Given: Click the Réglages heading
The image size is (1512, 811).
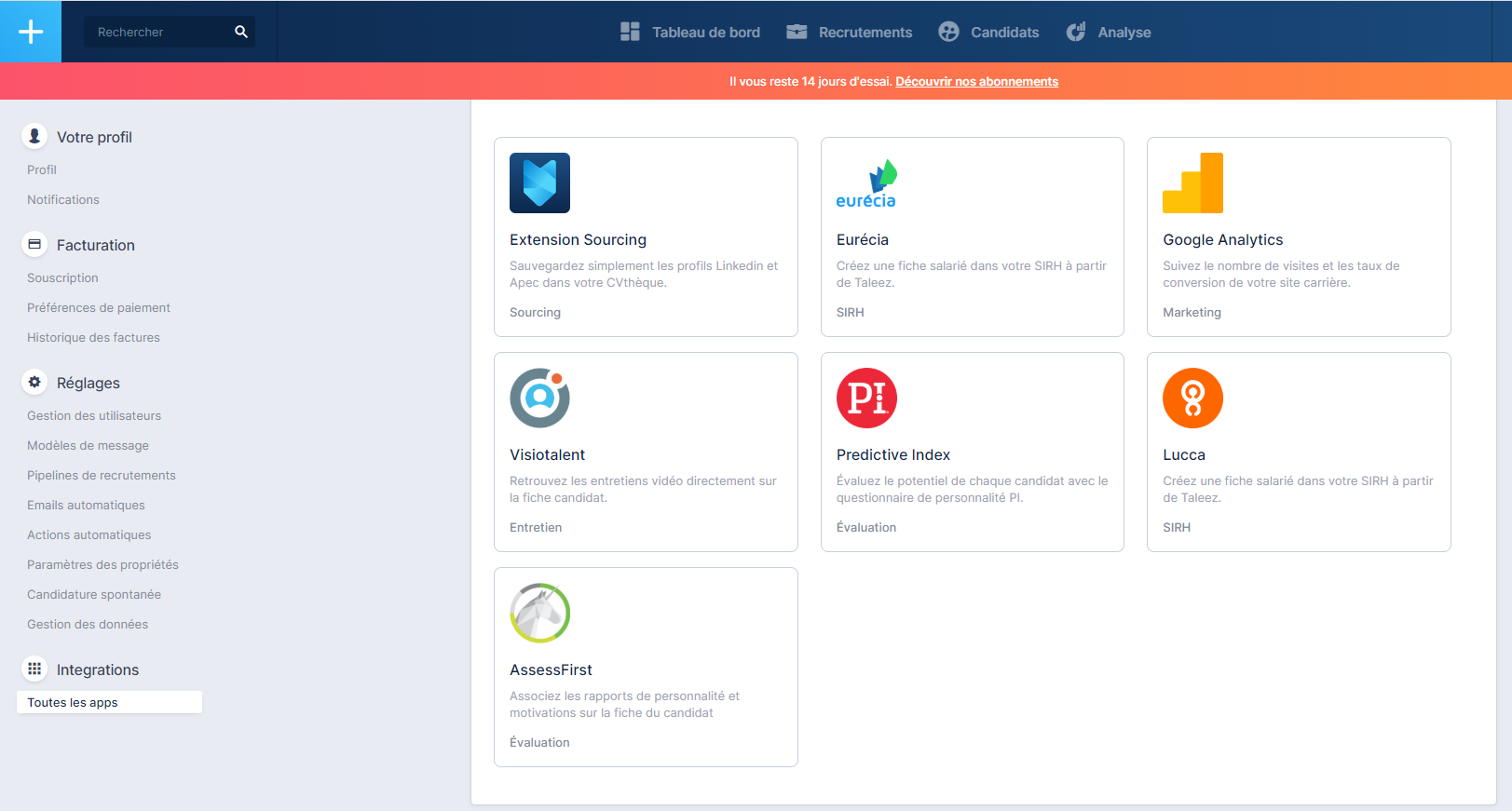Looking at the screenshot, I should pyautogui.click(x=89, y=383).
